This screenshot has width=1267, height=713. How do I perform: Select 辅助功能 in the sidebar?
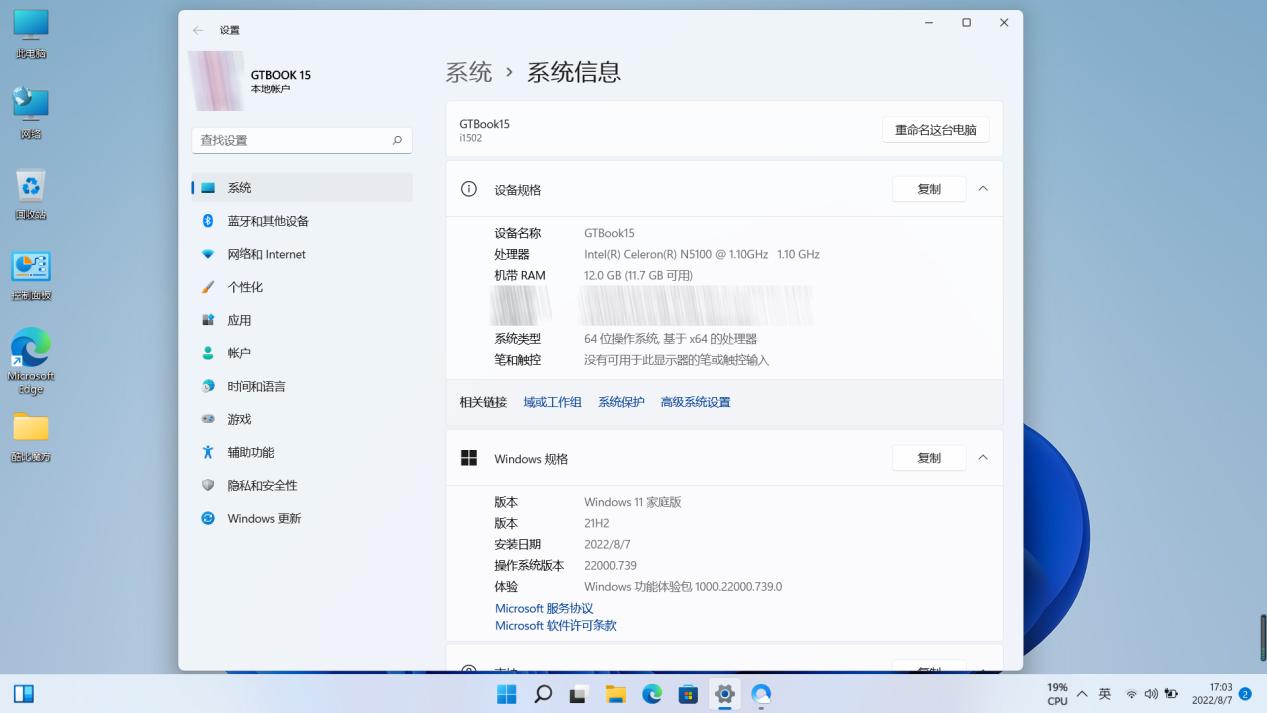tap(249, 451)
